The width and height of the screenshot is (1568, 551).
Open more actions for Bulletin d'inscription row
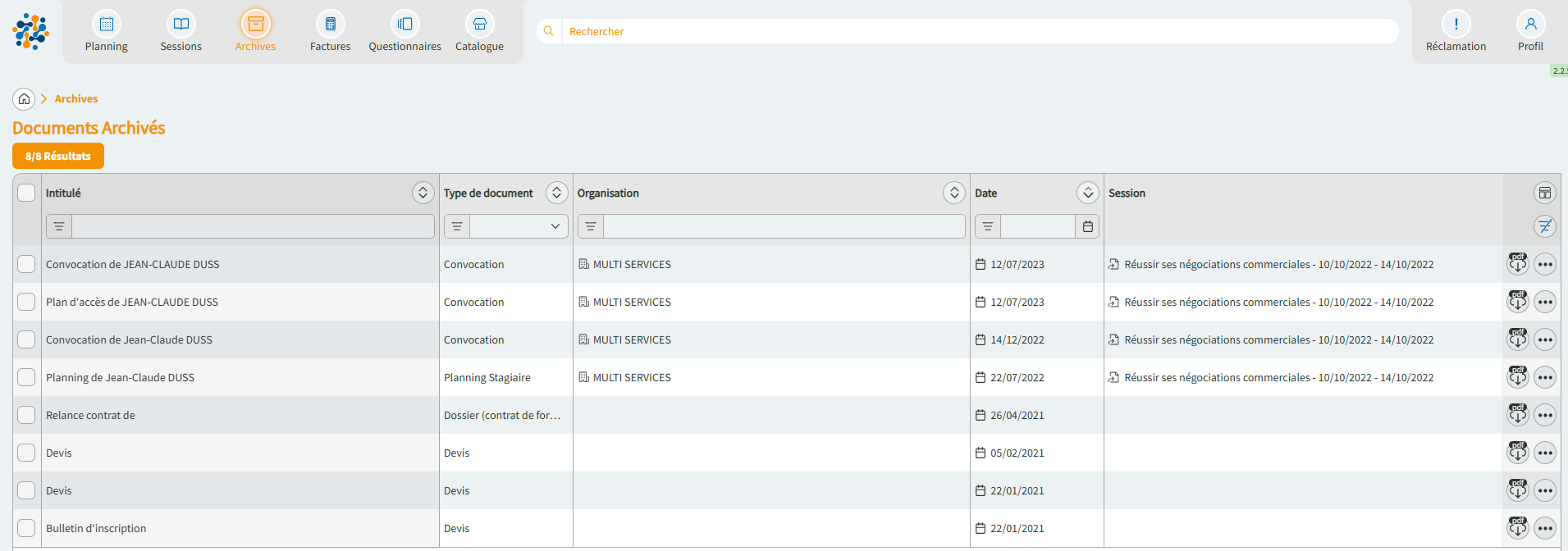tap(1544, 528)
